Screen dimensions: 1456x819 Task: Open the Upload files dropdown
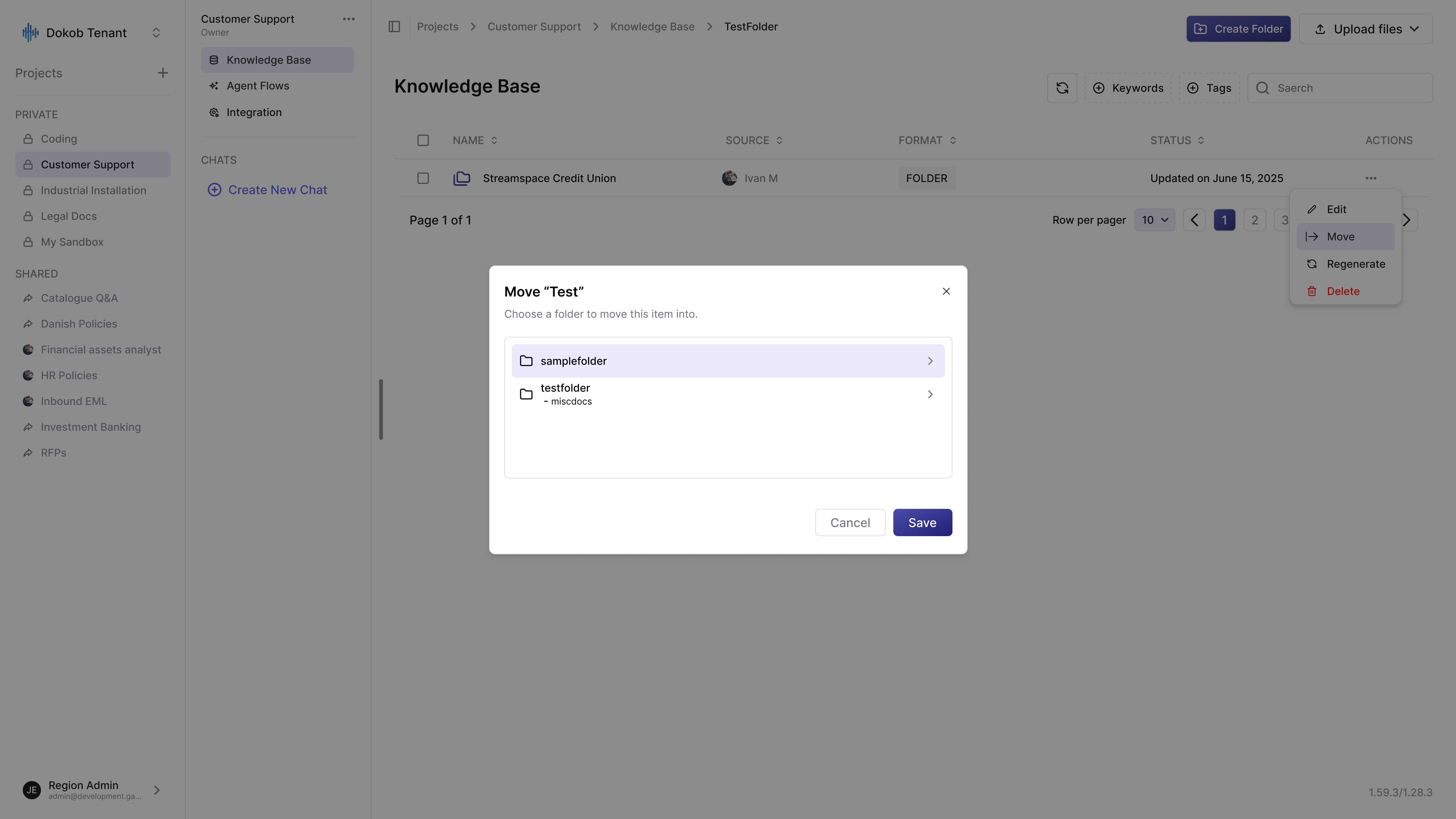[1366, 29]
